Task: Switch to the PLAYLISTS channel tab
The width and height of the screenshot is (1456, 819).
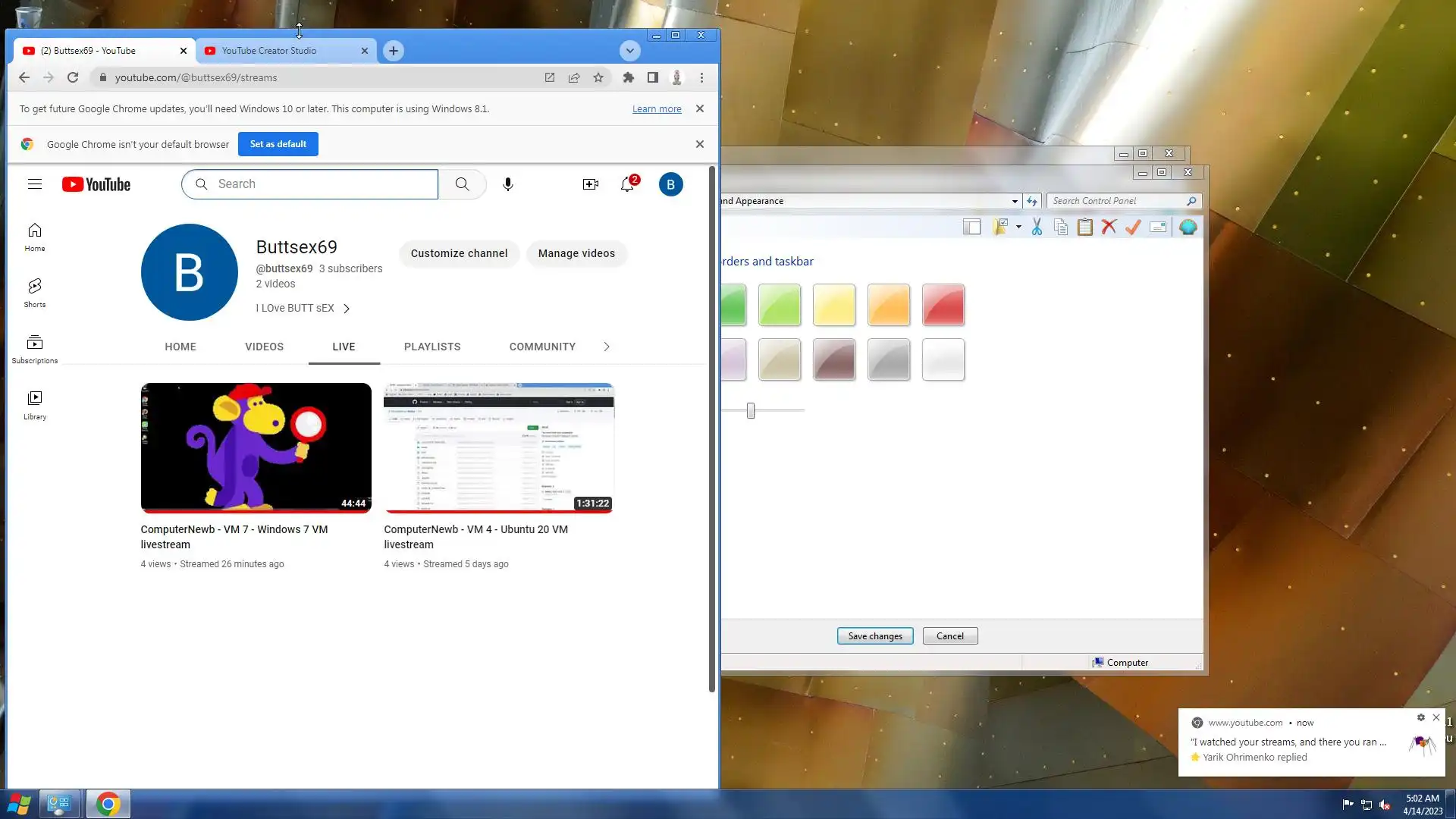Action: point(432,347)
